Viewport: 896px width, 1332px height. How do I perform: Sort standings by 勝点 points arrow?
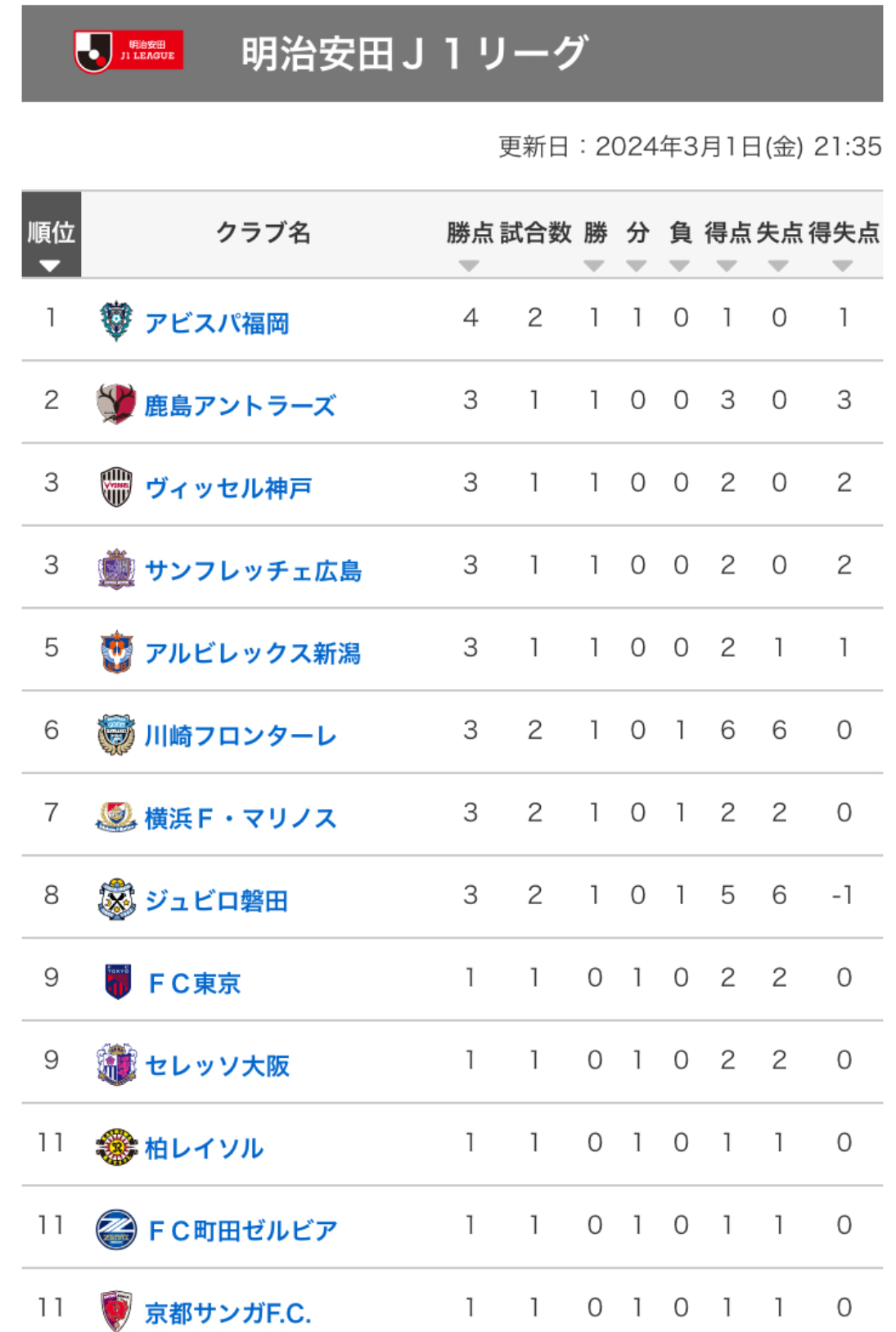469,266
